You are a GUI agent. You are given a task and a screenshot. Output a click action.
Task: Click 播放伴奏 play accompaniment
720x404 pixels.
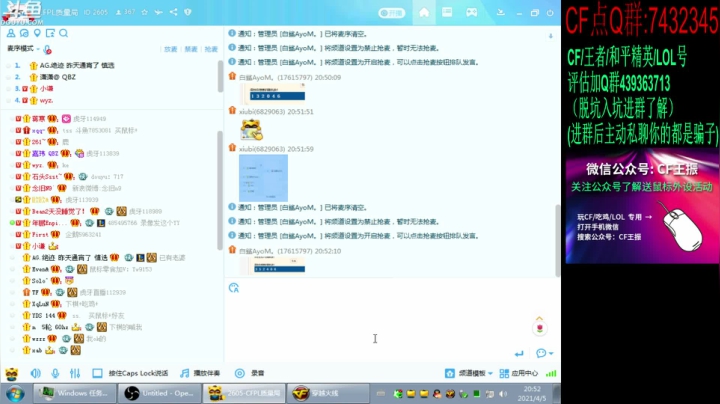click(200, 373)
